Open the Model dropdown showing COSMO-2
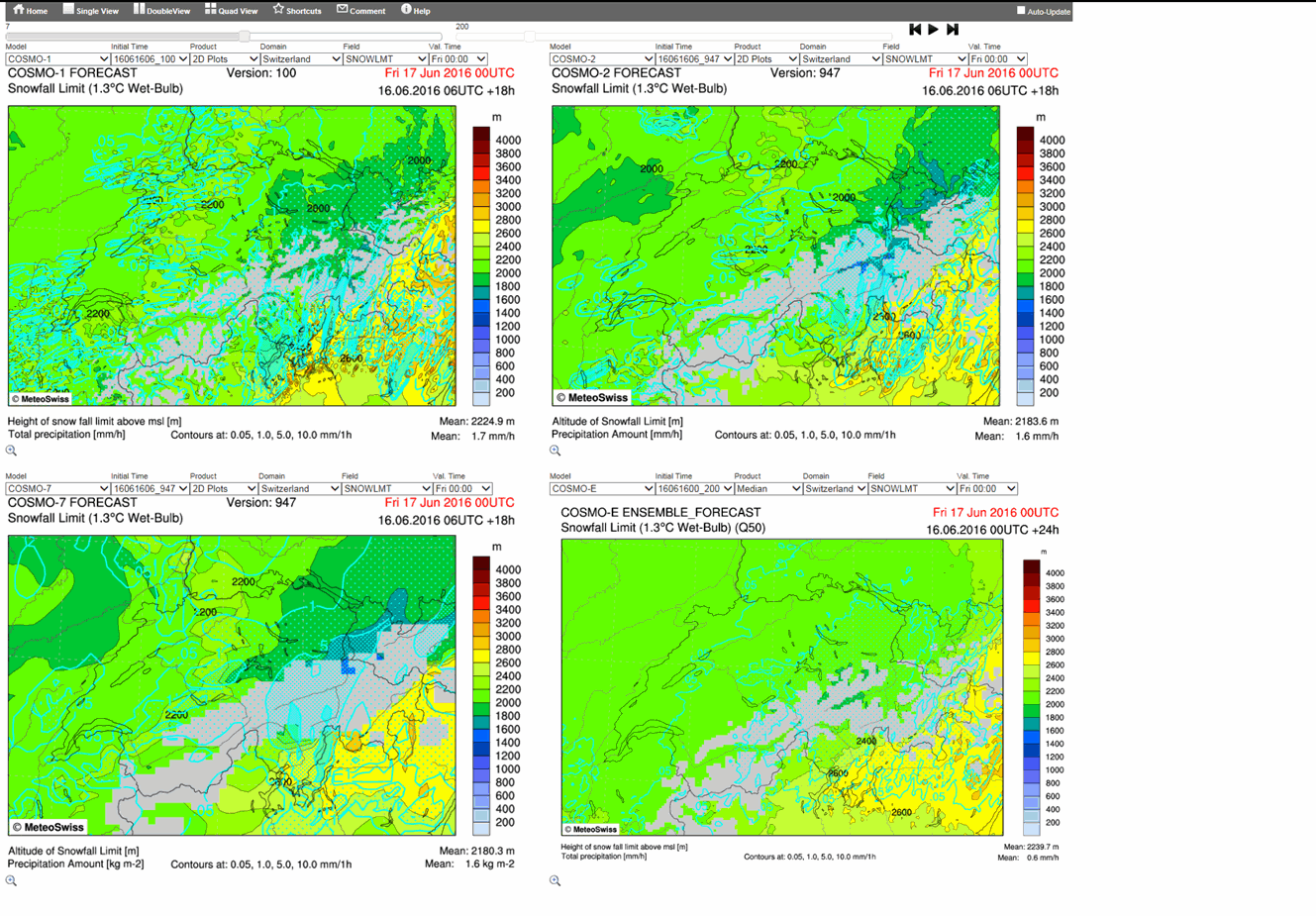Viewport: 1316px width, 916px height. [x=602, y=59]
